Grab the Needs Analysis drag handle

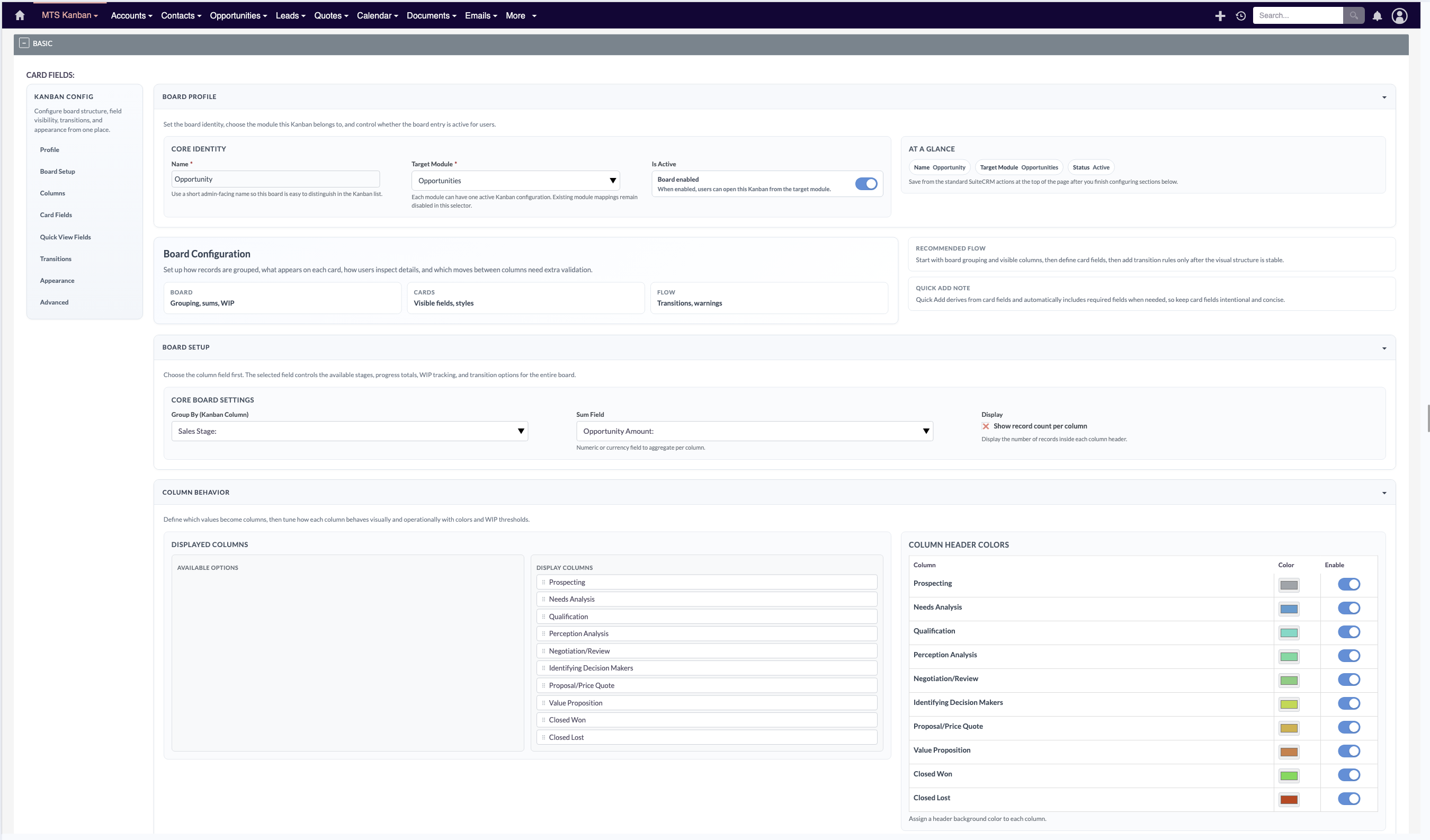[x=543, y=600]
